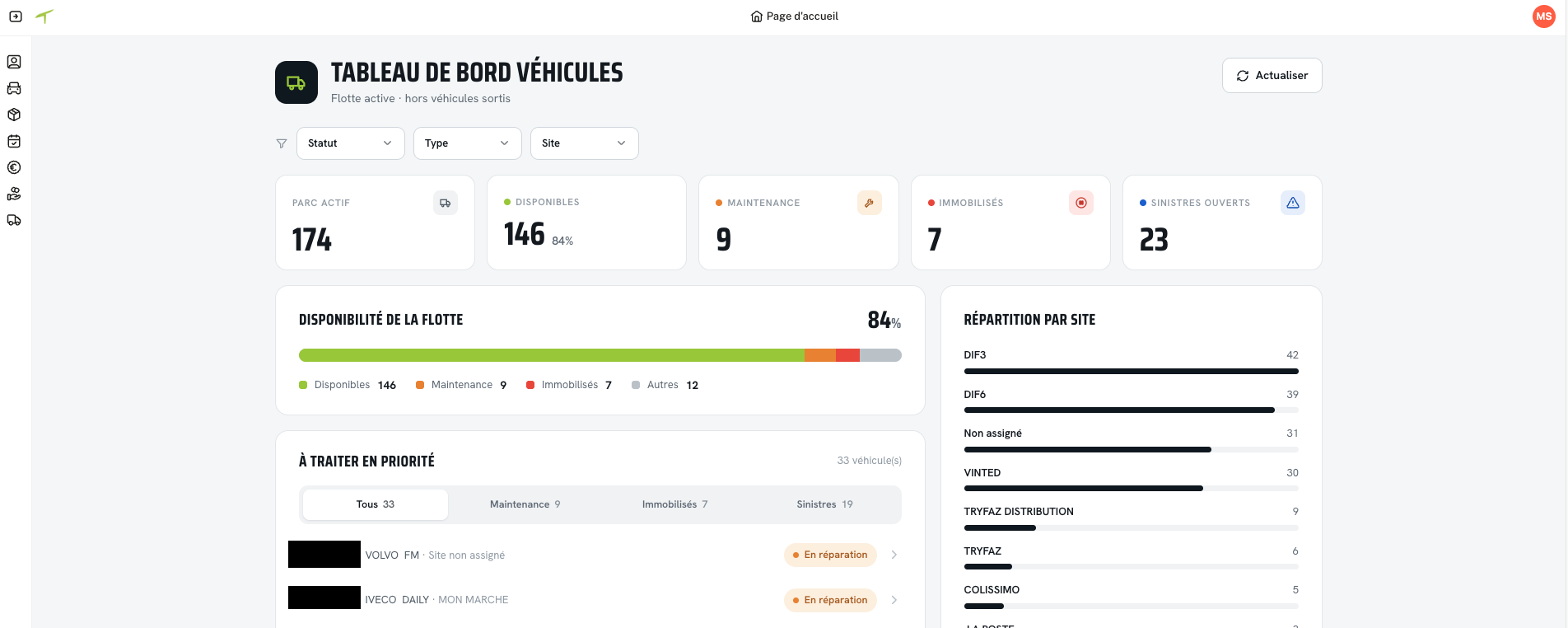Click the red stop icon in Immobilisés card
This screenshot has width=1568, height=628.
1081,203
